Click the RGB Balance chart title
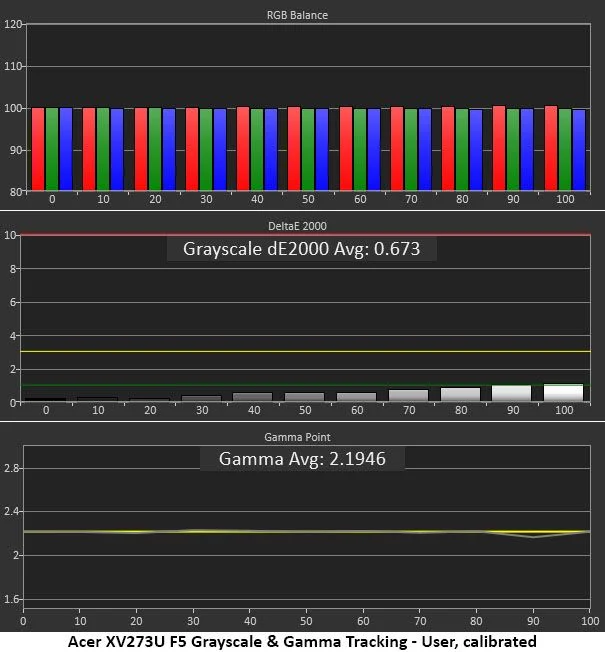The image size is (605, 652). [297, 15]
